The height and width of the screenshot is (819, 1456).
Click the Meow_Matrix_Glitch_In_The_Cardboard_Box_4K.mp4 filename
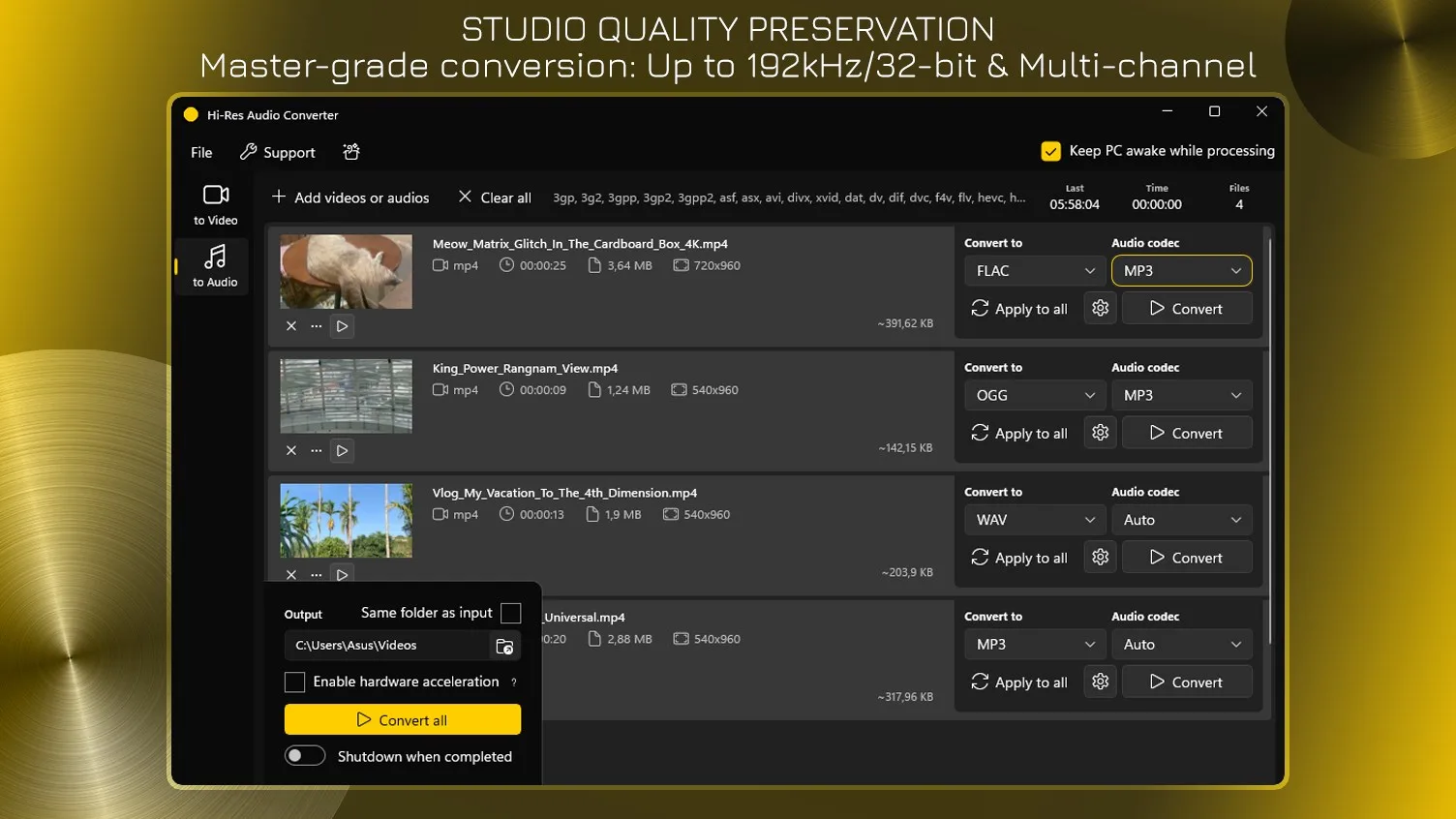tap(580, 244)
